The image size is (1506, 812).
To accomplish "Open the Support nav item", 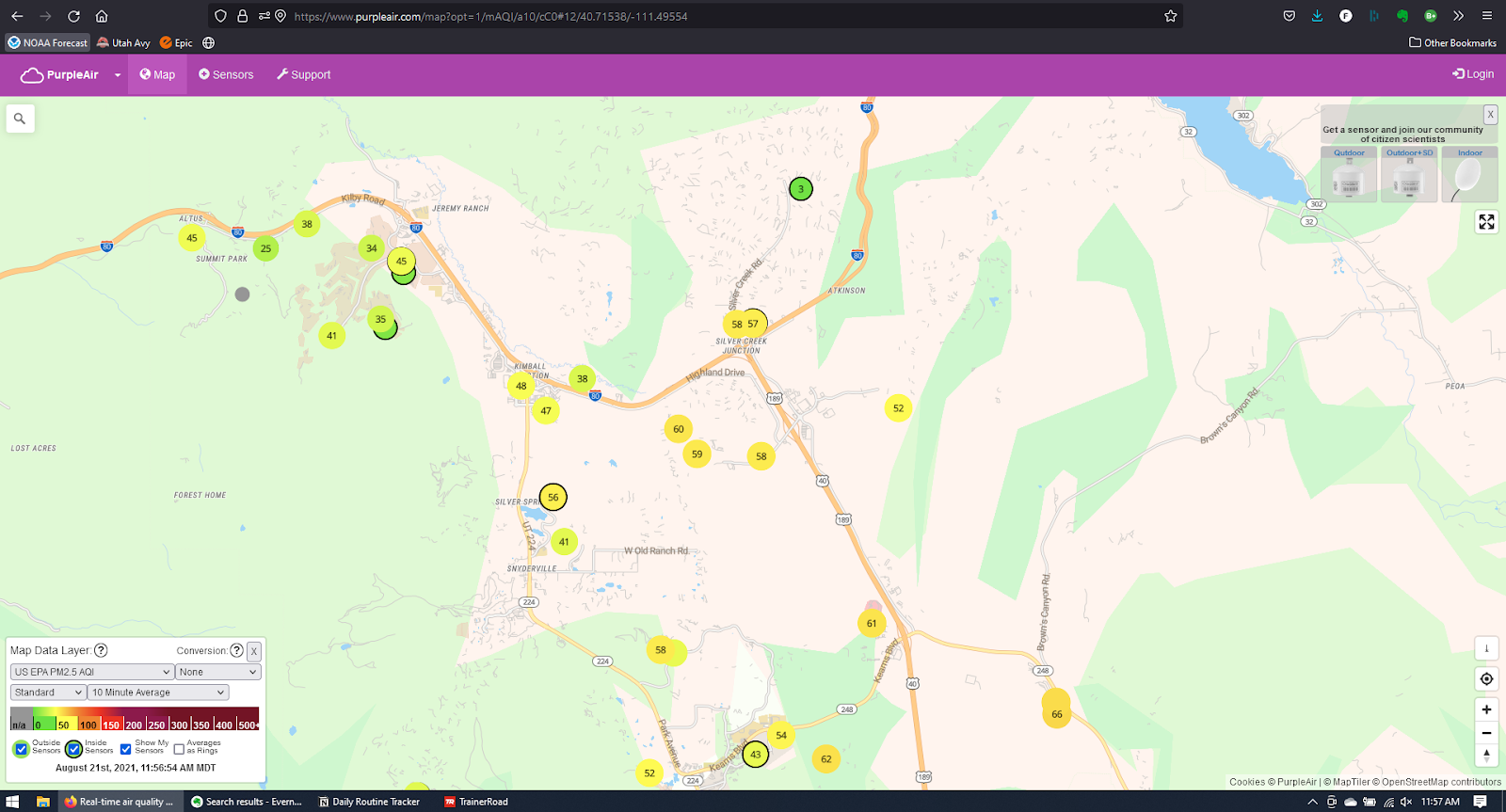I will point(303,74).
